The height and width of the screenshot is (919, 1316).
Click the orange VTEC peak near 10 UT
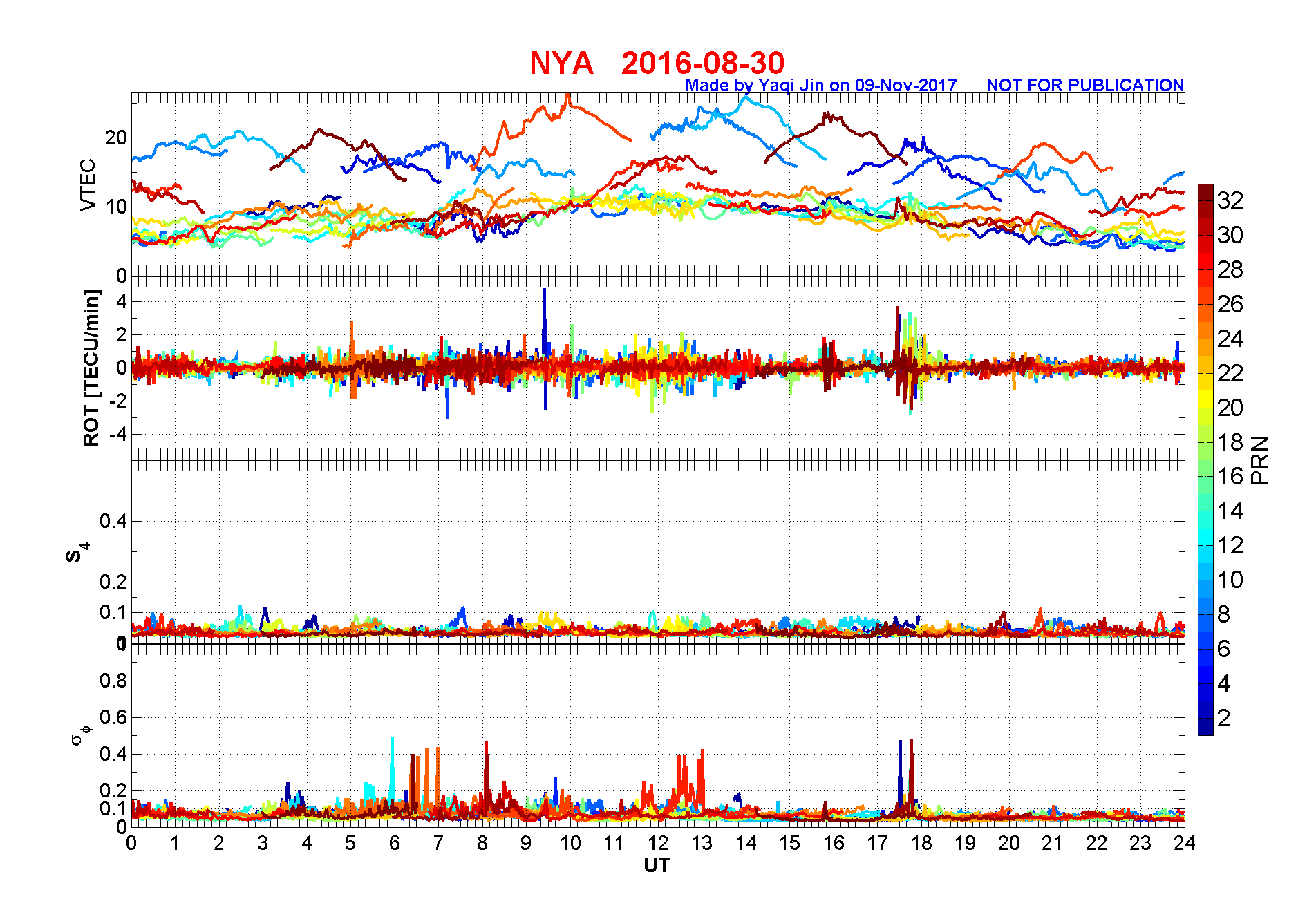[568, 99]
